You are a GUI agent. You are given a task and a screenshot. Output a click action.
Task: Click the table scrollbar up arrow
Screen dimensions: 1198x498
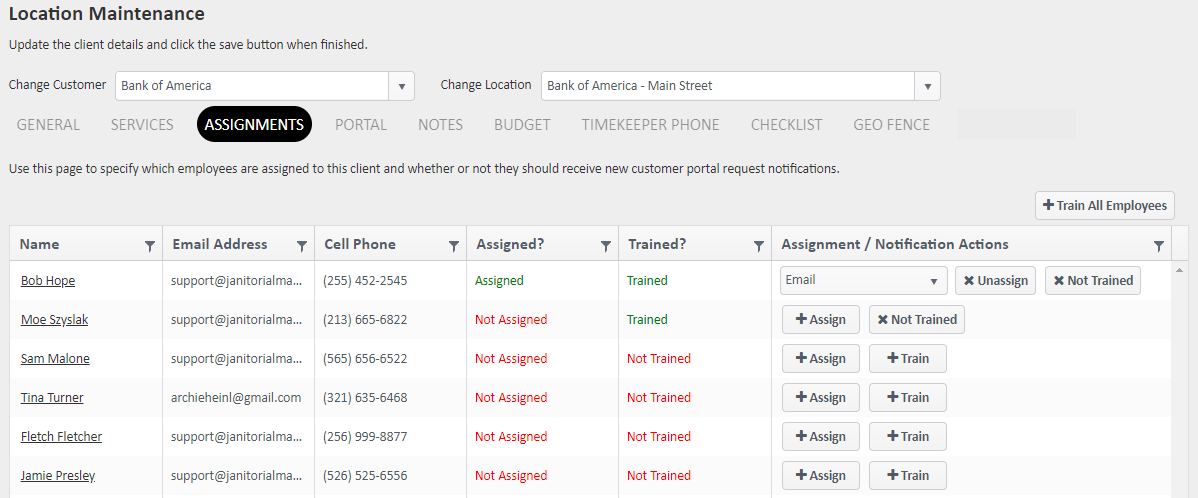1180,270
